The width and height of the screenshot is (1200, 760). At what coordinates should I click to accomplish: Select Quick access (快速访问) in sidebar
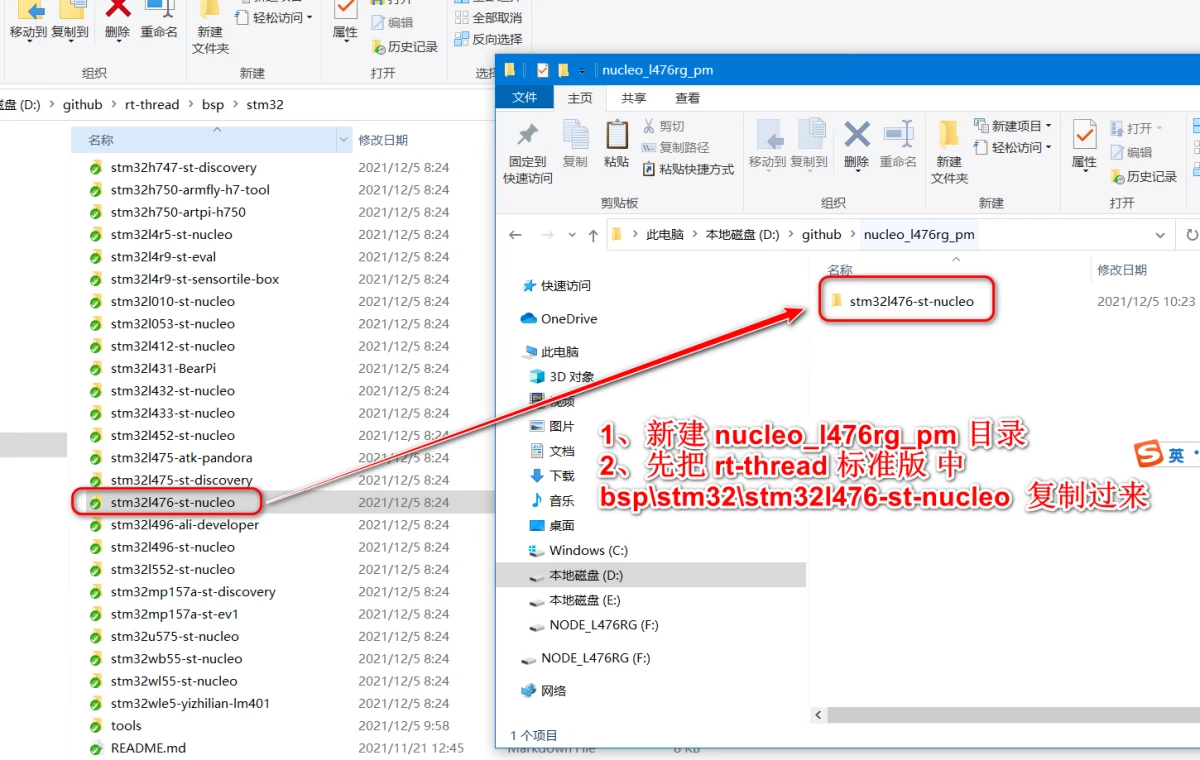point(557,286)
